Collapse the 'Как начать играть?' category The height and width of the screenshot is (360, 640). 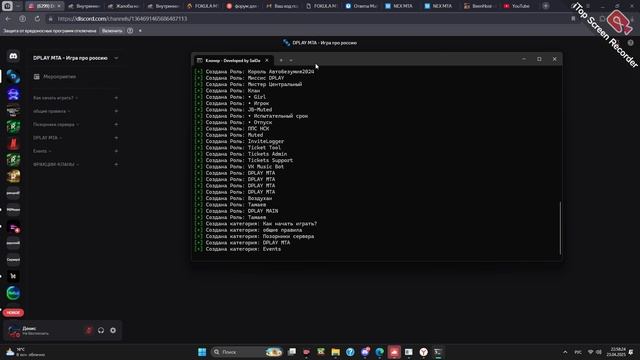(55, 98)
